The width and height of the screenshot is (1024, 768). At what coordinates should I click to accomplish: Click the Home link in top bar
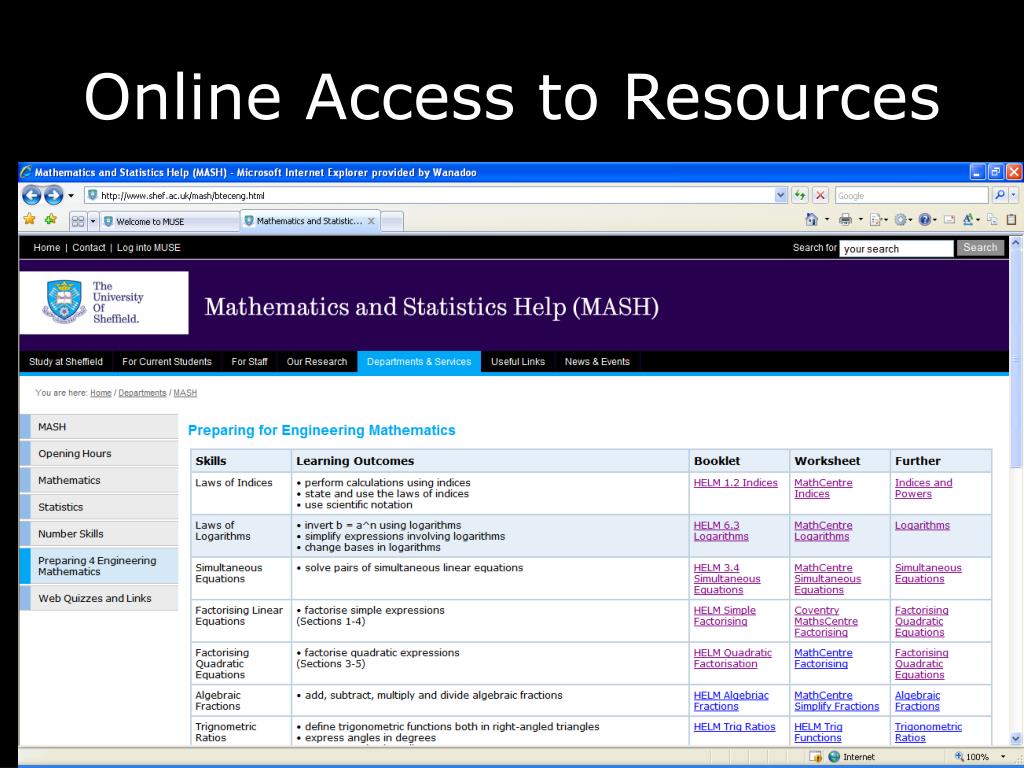[x=46, y=248]
